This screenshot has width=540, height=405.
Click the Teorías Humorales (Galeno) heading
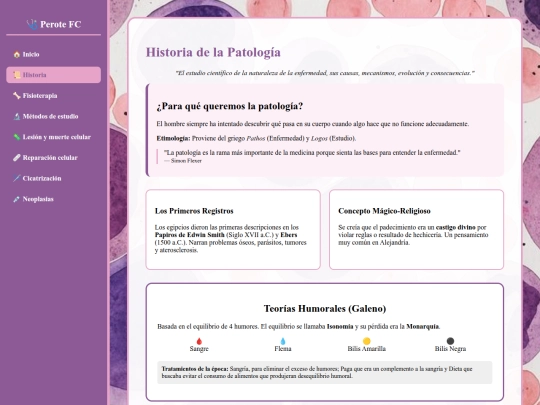[325, 308]
